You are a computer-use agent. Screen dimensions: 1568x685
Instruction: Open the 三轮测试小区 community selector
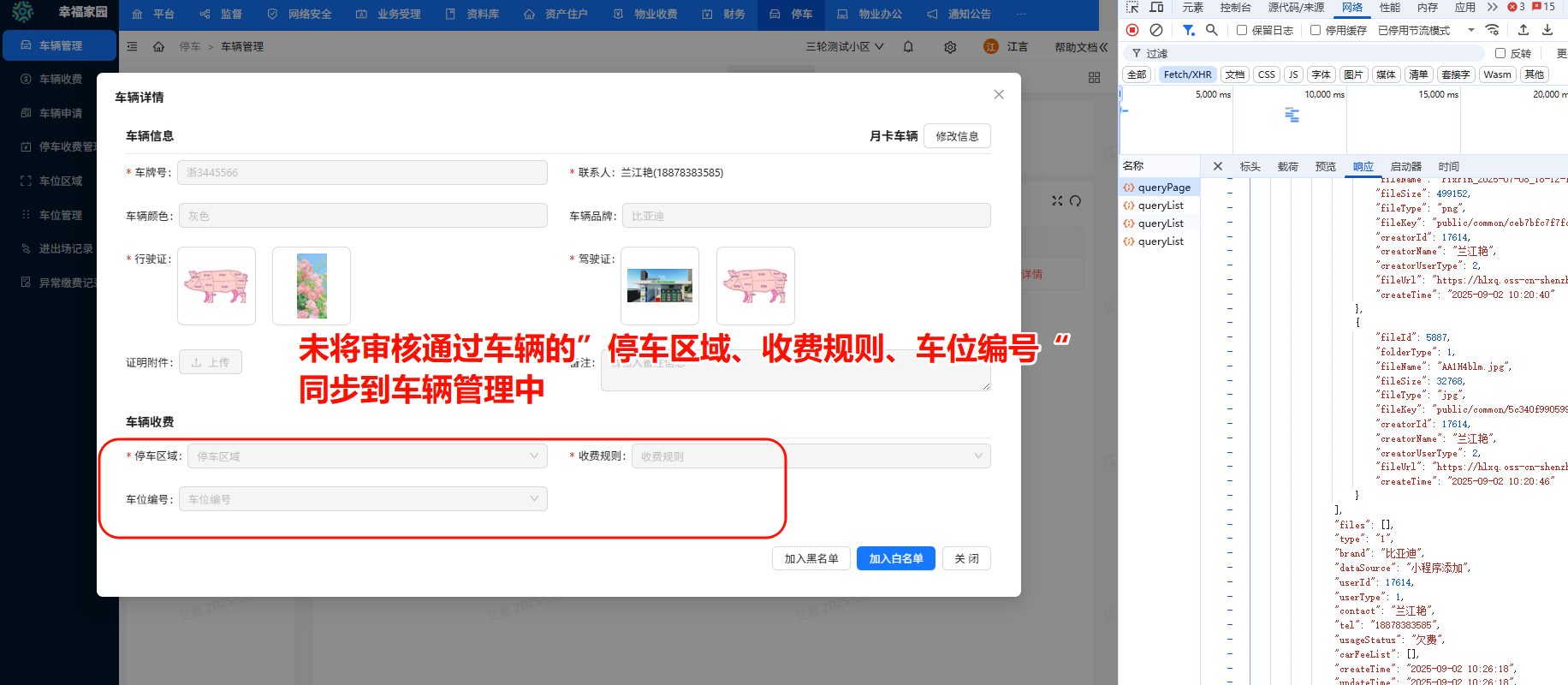pyautogui.click(x=845, y=47)
